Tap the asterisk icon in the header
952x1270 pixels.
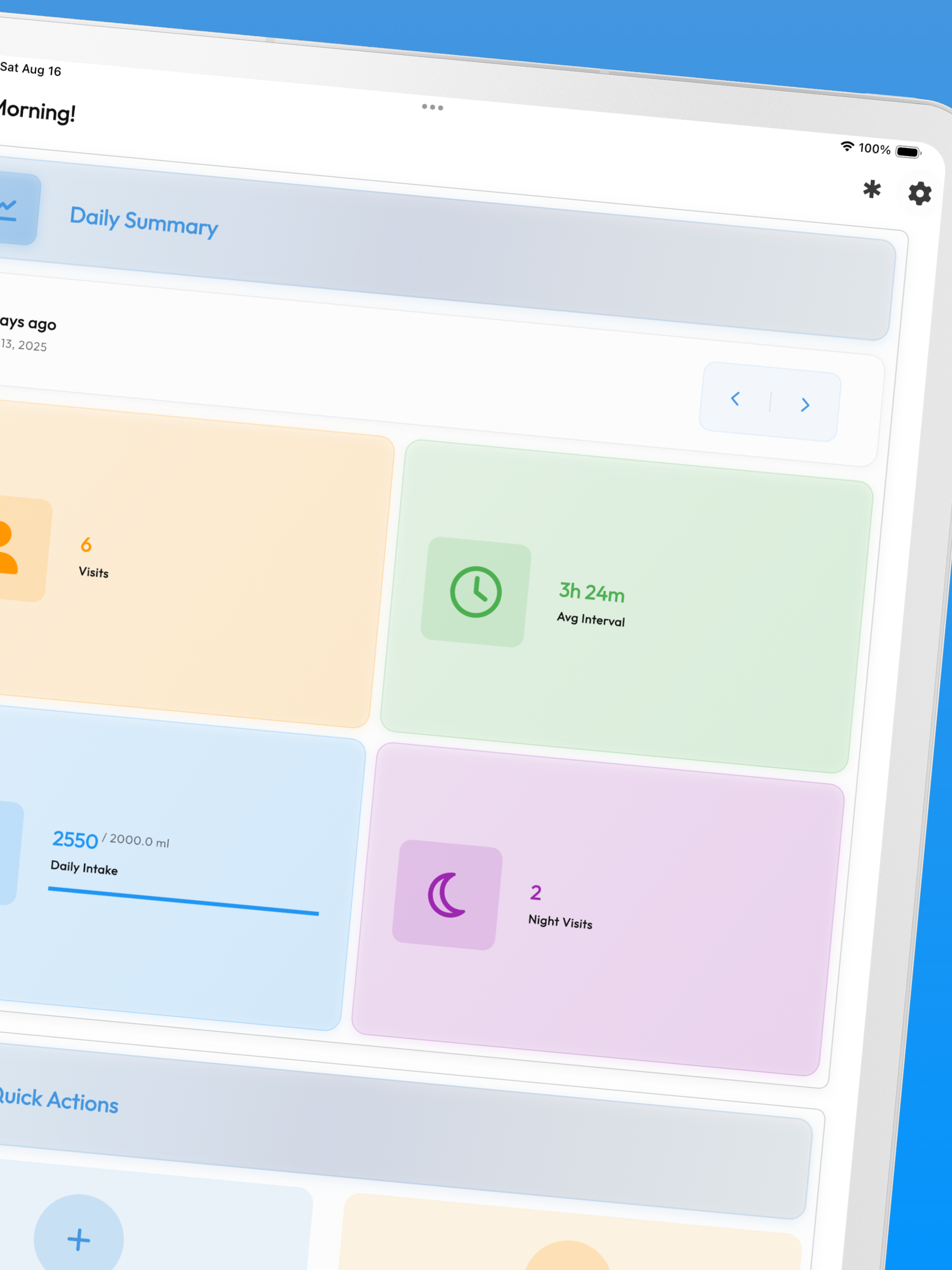pyautogui.click(x=872, y=189)
